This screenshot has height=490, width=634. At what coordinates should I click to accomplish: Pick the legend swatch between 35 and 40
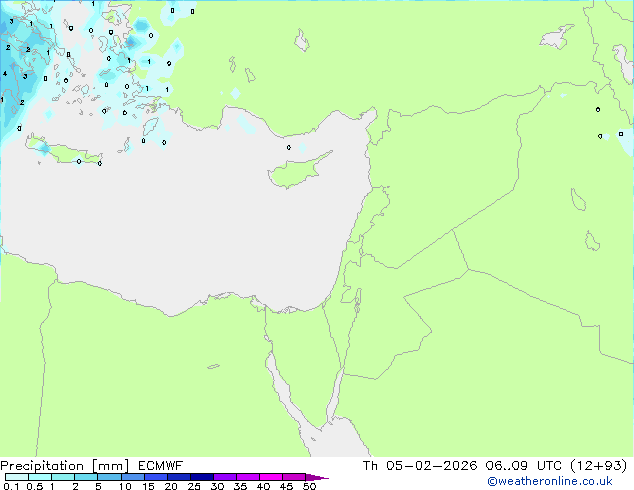click(247, 477)
